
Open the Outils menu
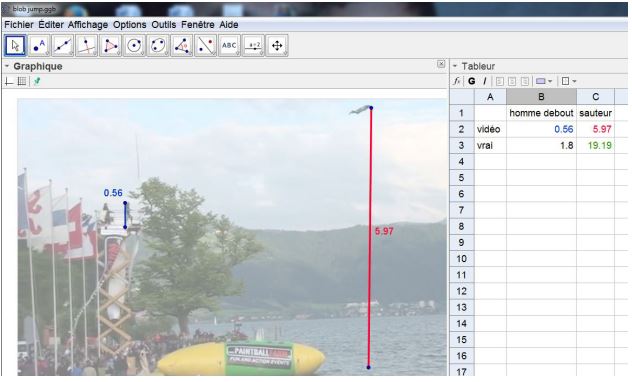pyautogui.click(x=164, y=25)
